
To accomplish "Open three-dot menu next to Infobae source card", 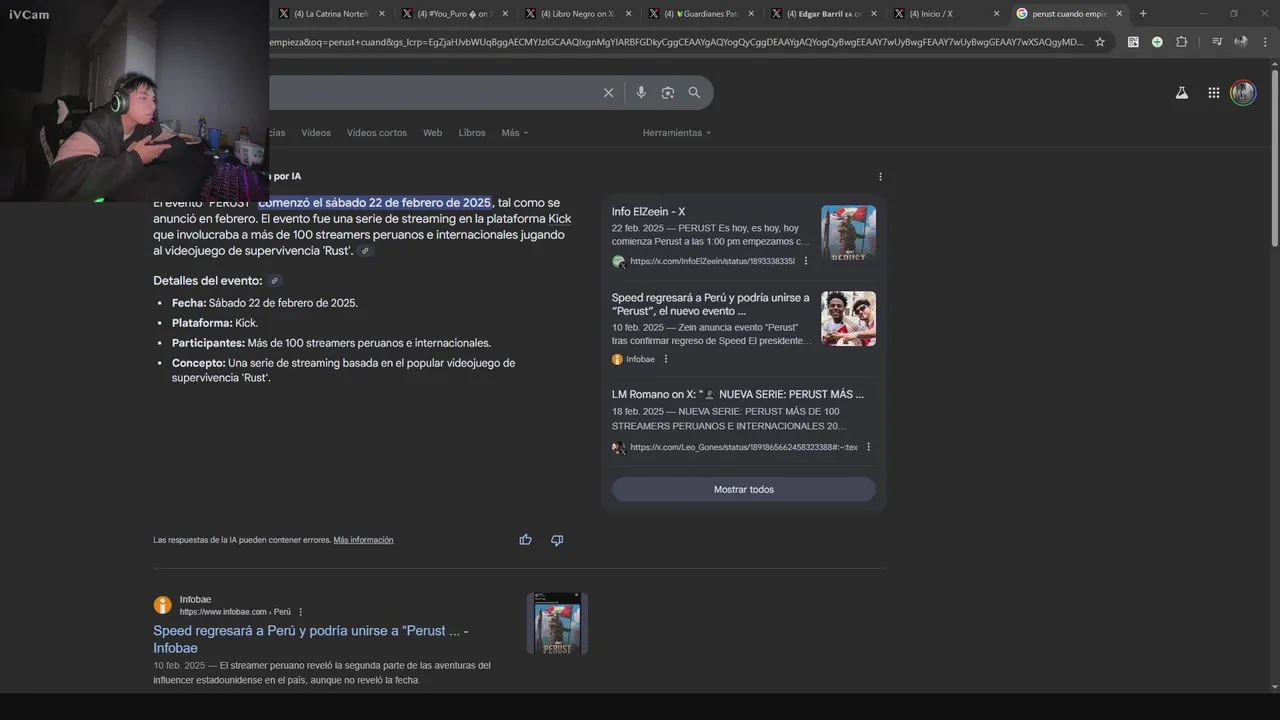I will (x=666, y=359).
